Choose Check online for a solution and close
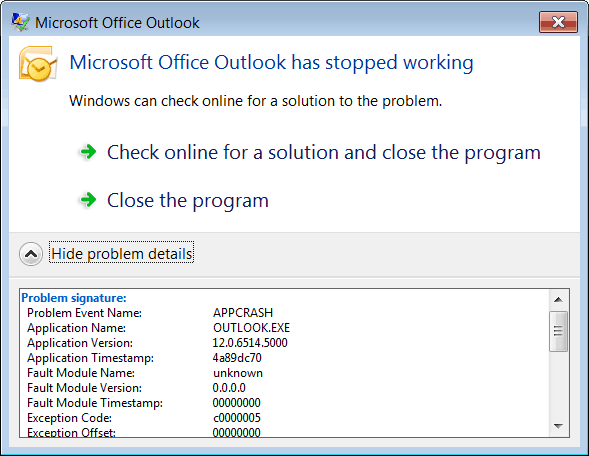The width and height of the screenshot is (589, 456). (324, 153)
